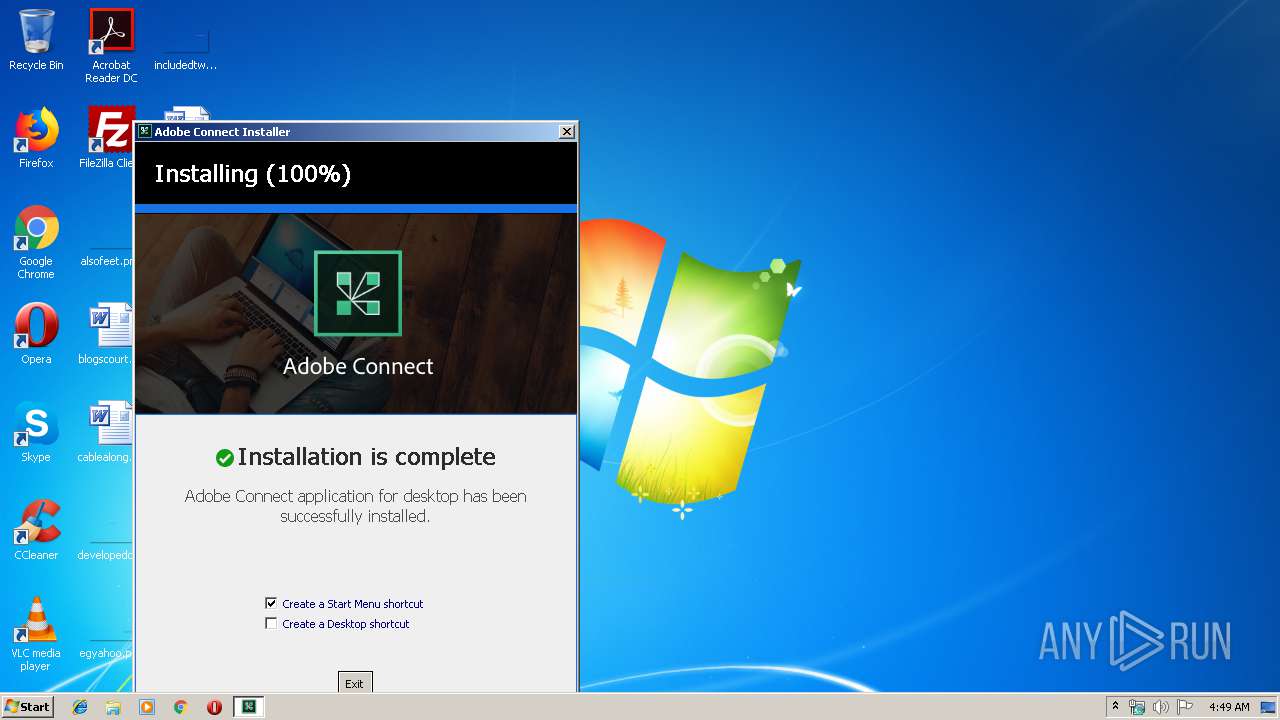Open Opera from the taskbar
Viewport: 1280px width, 720px height.
[214, 707]
